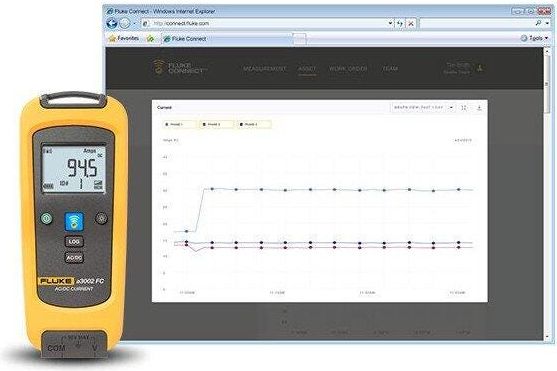Click the Add to Favorites Bar icon

click(x=151, y=38)
